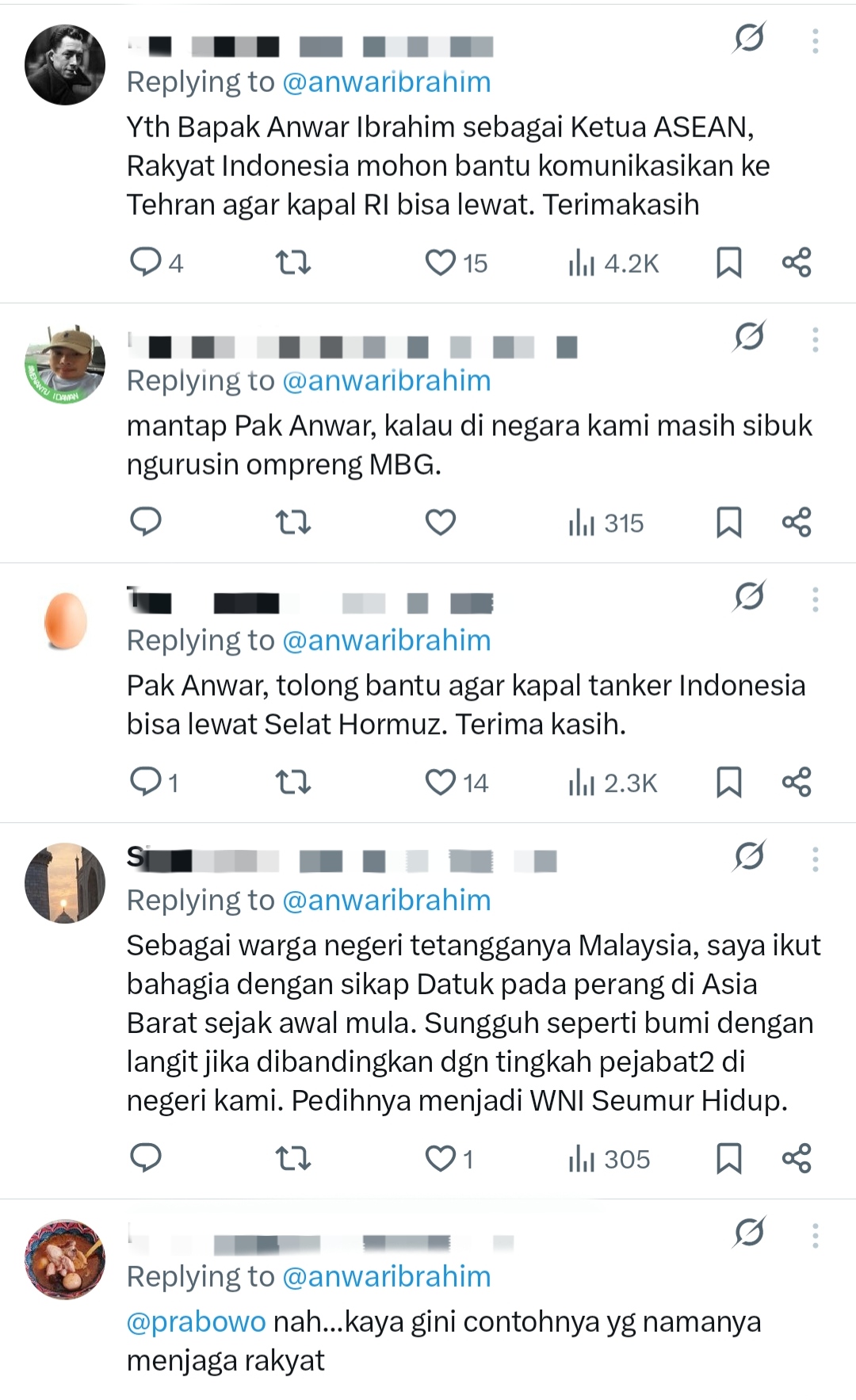Share the WNI Seumur Hidup reply
Screen dimensions: 856x1400
797,1158
